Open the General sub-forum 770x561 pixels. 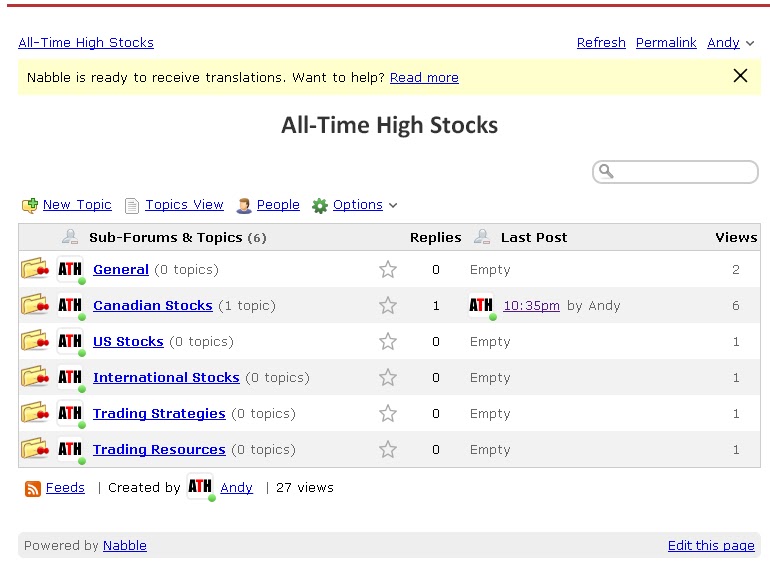[121, 269]
